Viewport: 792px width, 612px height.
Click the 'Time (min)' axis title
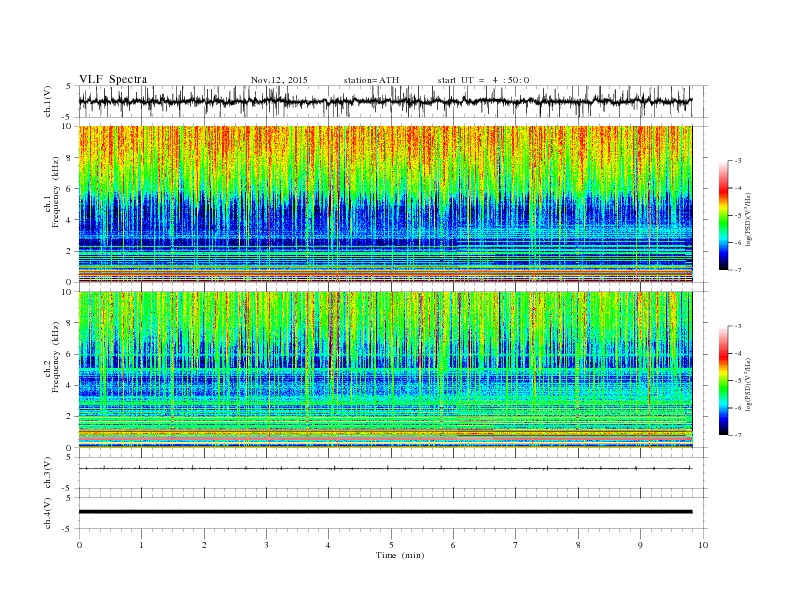tap(400, 555)
